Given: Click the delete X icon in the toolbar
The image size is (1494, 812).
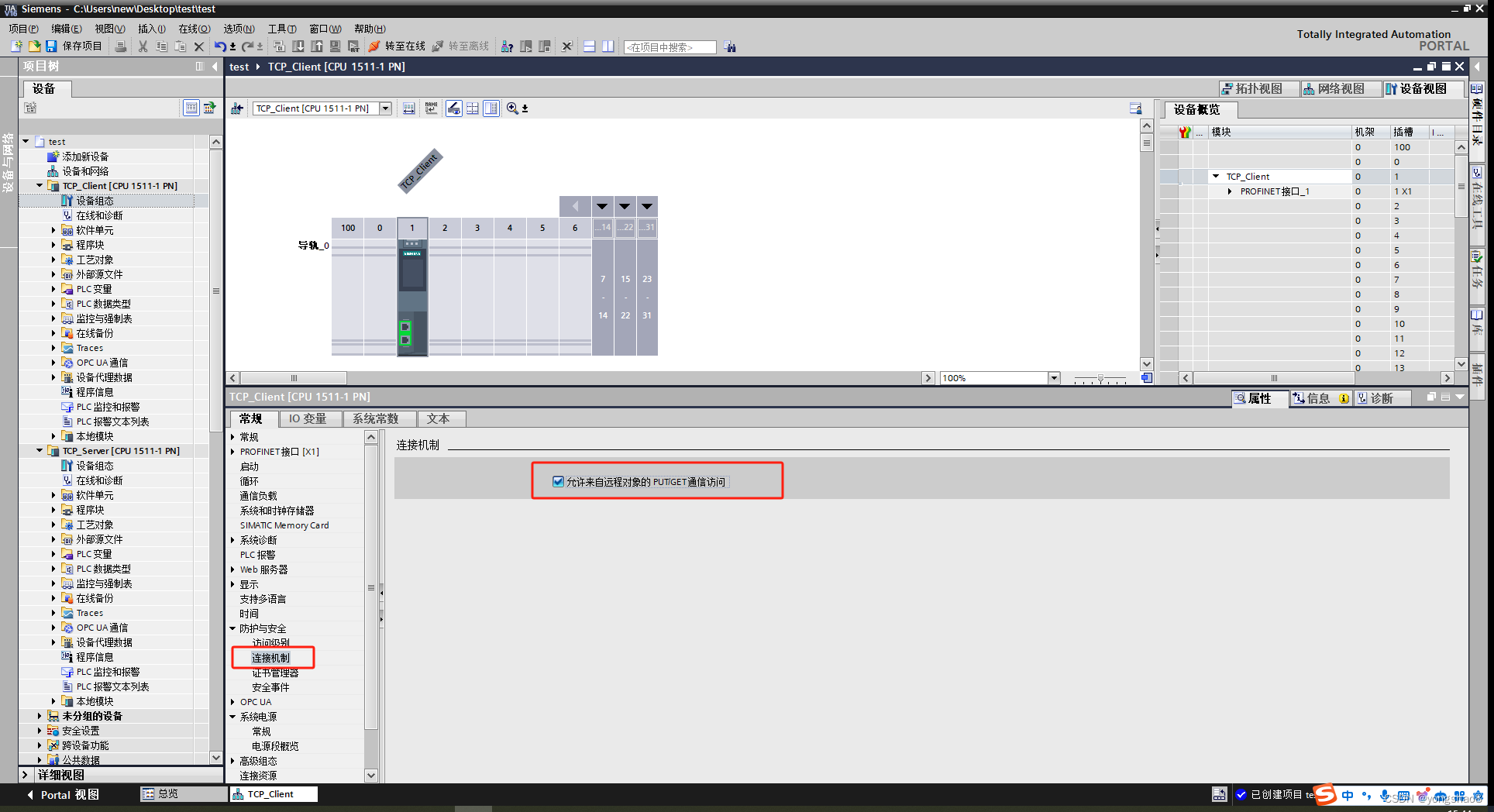Looking at the screenshot, I should 199,46.
